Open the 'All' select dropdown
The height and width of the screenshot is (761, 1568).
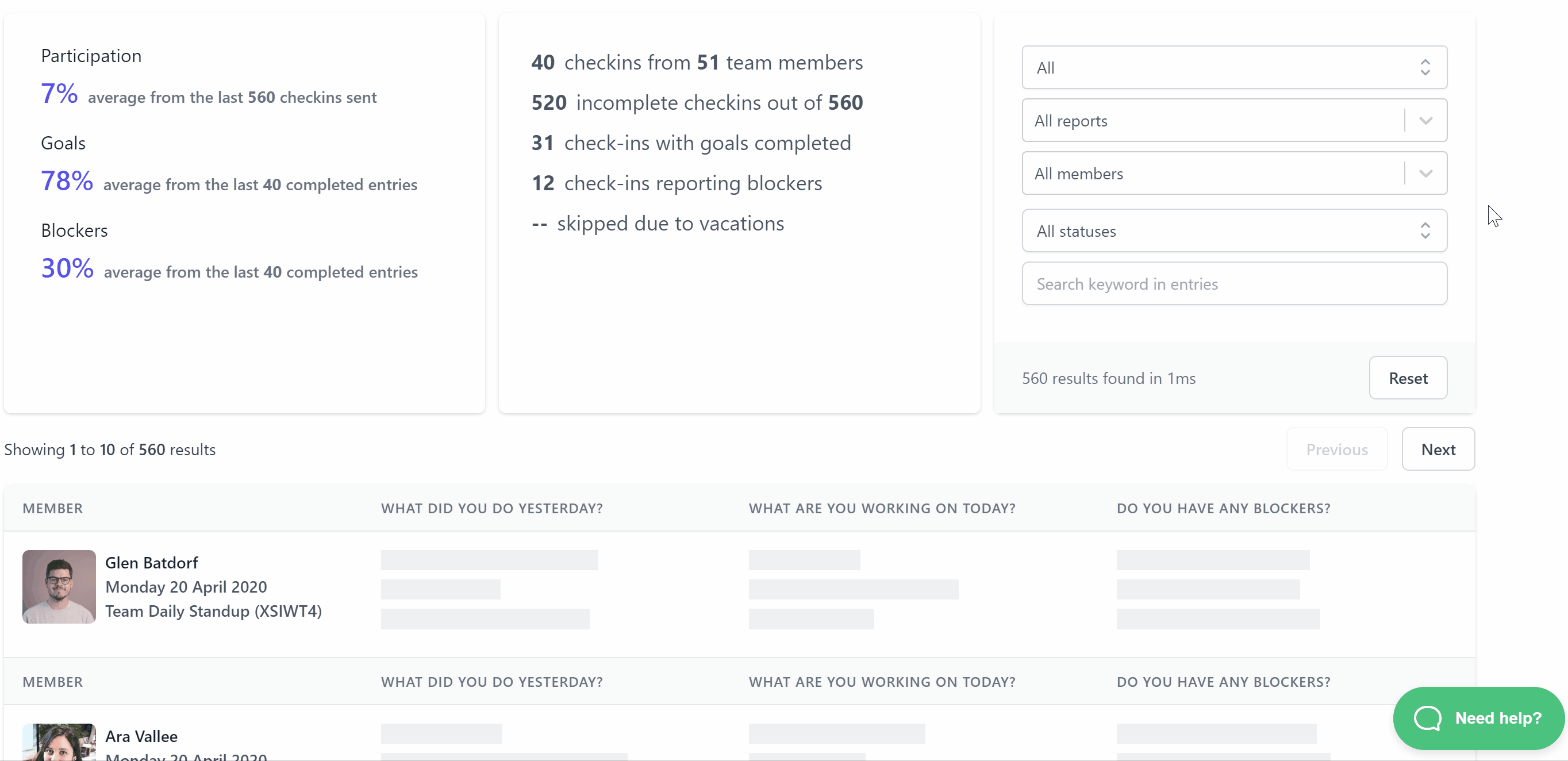click(x=1234, y=68)
